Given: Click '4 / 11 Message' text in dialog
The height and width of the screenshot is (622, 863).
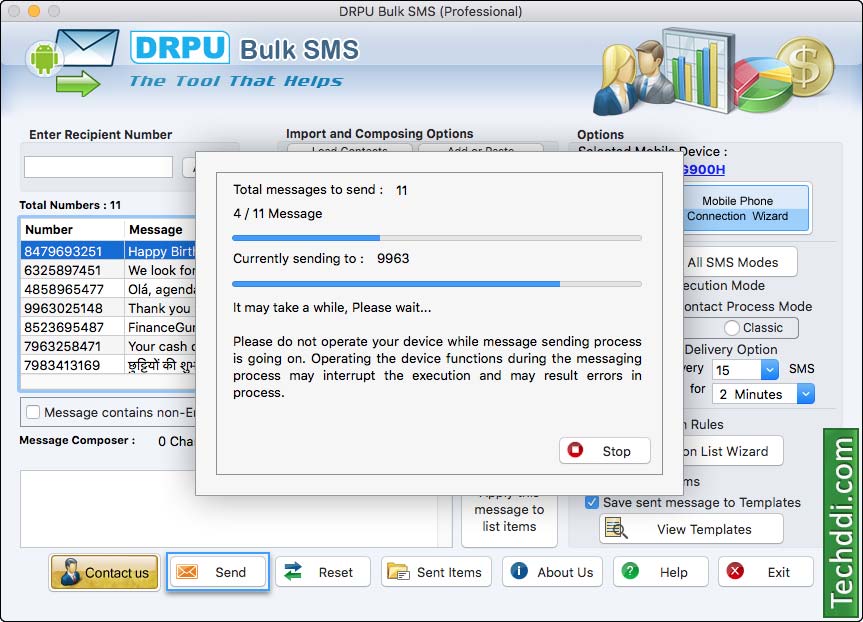Looking at the screenshot, I should click(x=277, y=214).
